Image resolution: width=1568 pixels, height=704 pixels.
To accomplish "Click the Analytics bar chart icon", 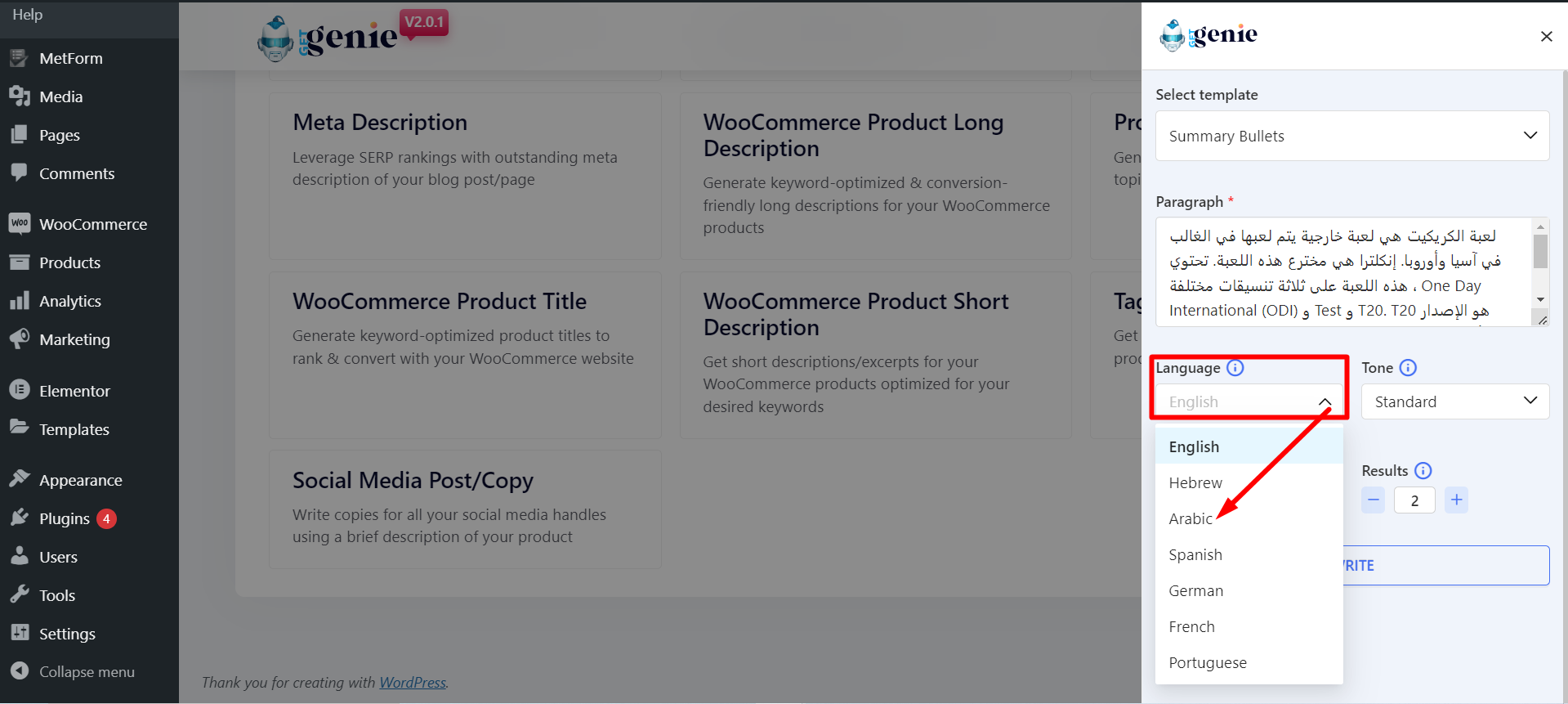I will (x=20, y=300).
